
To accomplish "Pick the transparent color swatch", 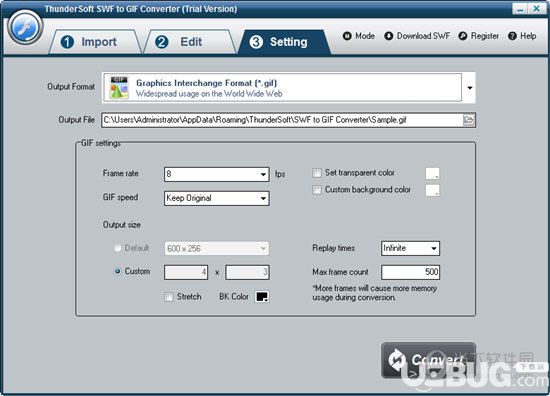I will tap(432, 173).
